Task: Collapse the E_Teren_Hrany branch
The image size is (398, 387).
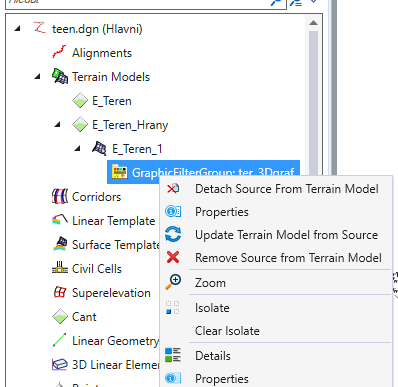Action: click(x=57, y=125)
